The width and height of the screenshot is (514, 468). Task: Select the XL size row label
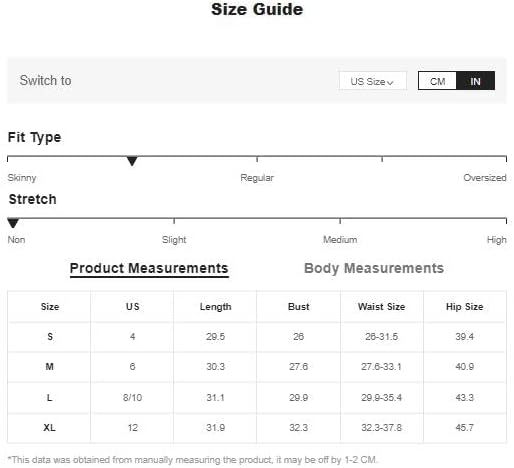49,428
